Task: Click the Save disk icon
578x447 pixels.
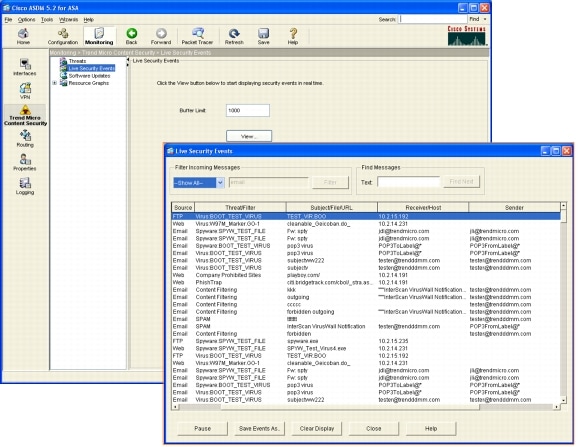Action: click(x=263, y=36)
